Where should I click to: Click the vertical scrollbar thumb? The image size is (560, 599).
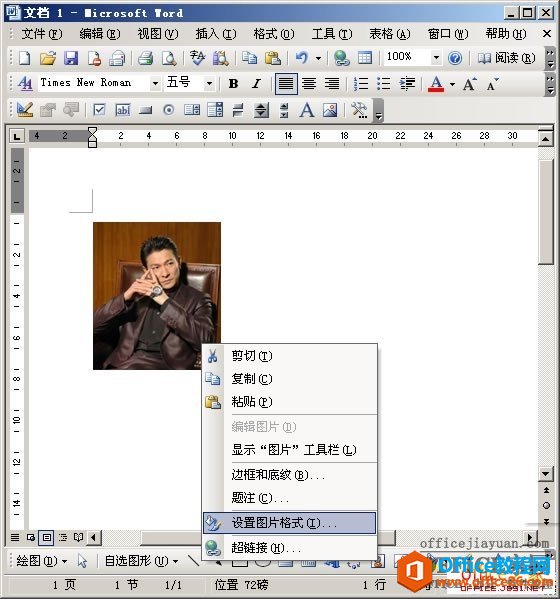click(545, 212)
